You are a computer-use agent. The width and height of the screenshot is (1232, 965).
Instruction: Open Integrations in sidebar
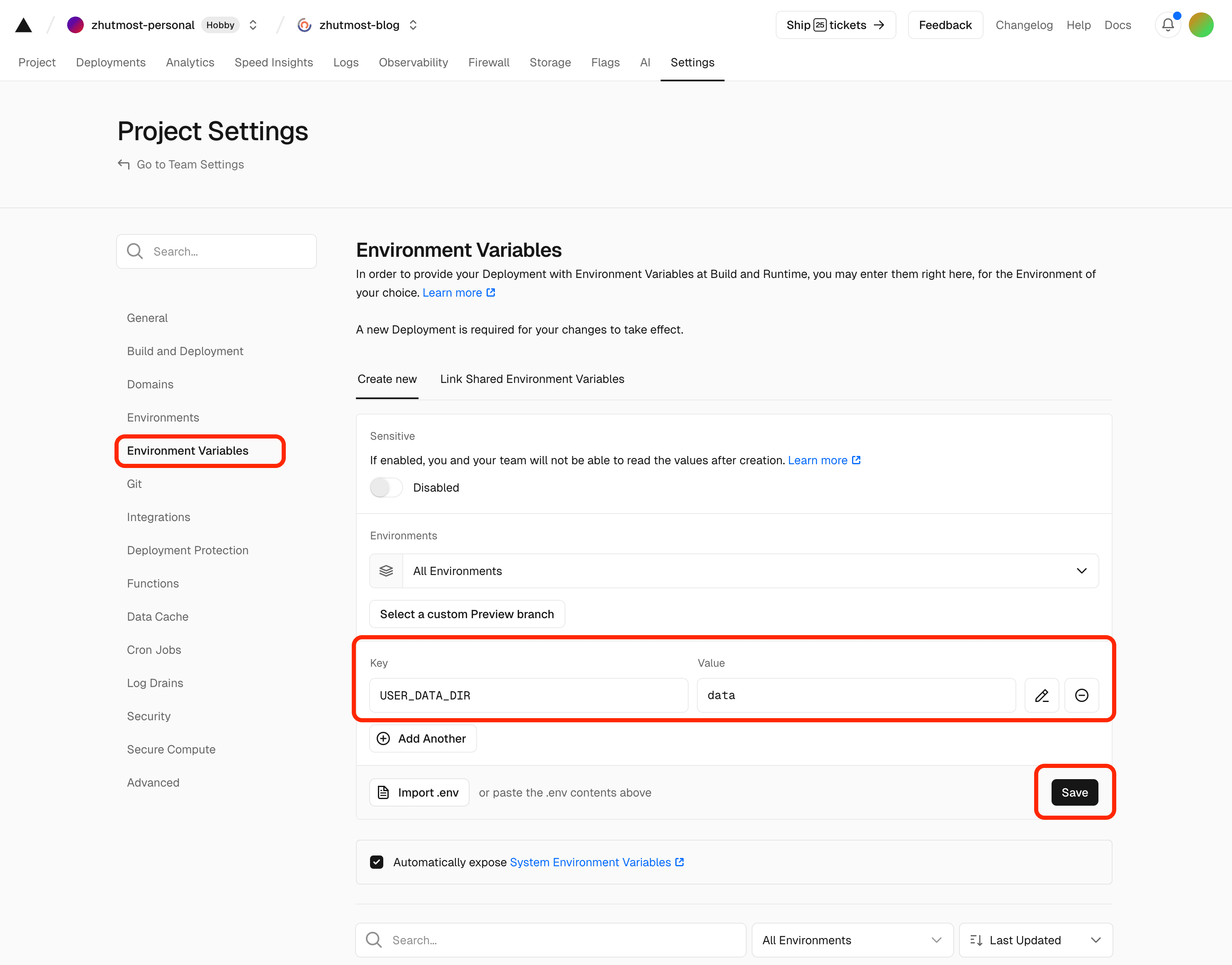[158, 517]
